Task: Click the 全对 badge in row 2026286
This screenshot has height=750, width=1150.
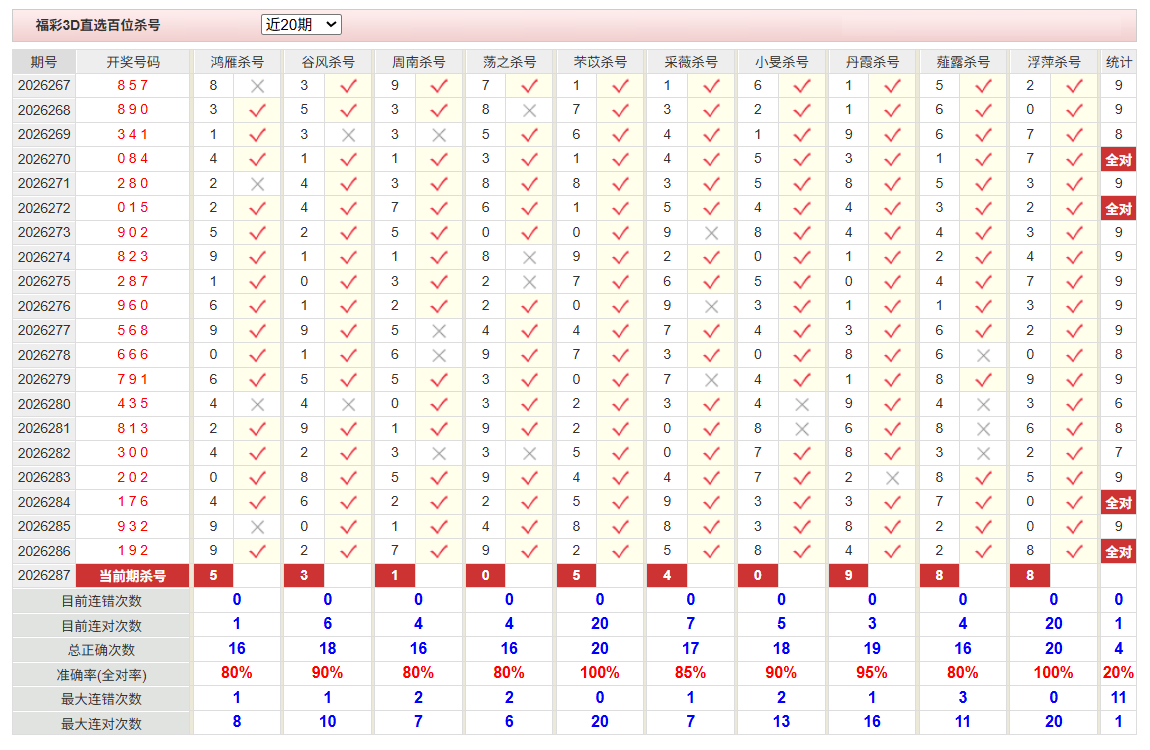Action: 1118,552
